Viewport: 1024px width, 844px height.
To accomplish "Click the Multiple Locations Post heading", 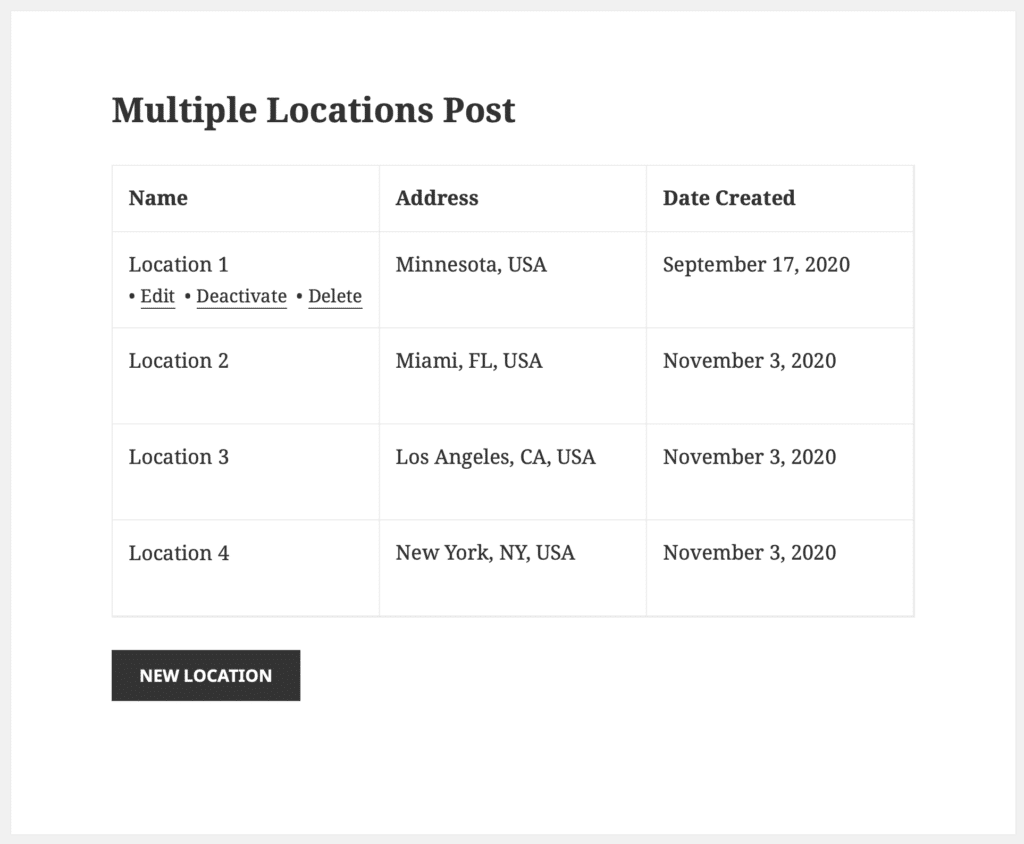I will [314, 110].
